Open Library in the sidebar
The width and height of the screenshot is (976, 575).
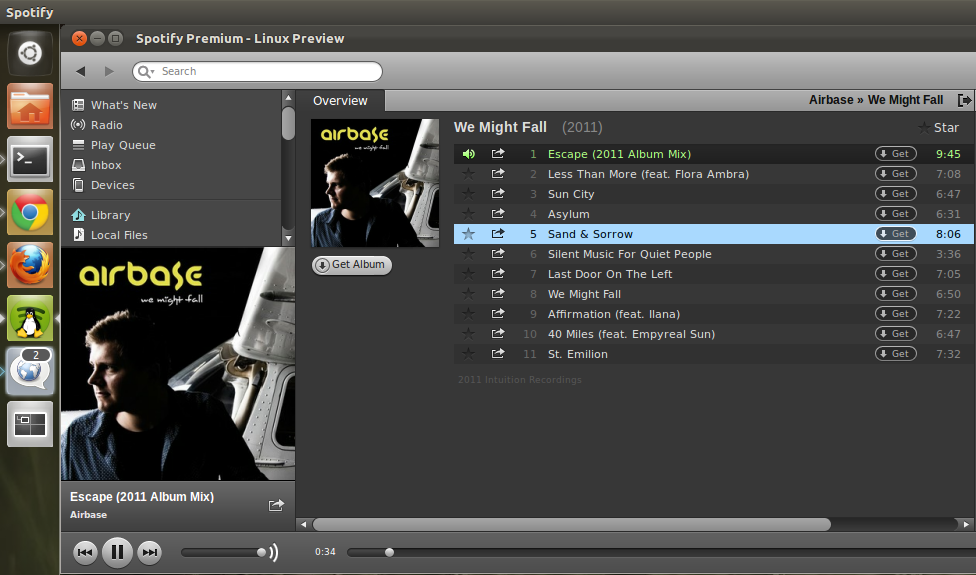tap(110, 215)
